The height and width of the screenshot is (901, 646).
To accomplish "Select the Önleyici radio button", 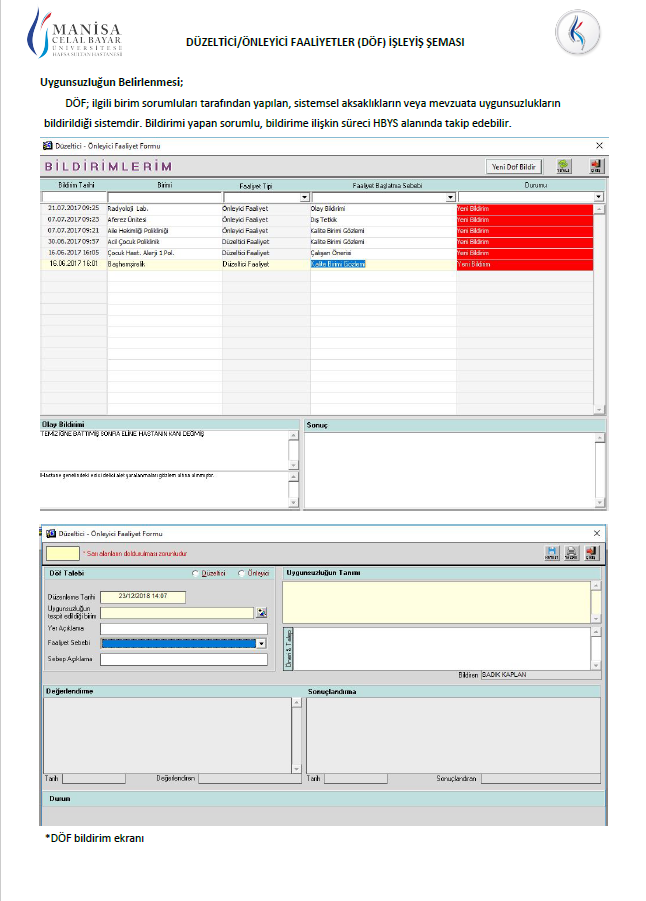I will [x=241, y=573].
